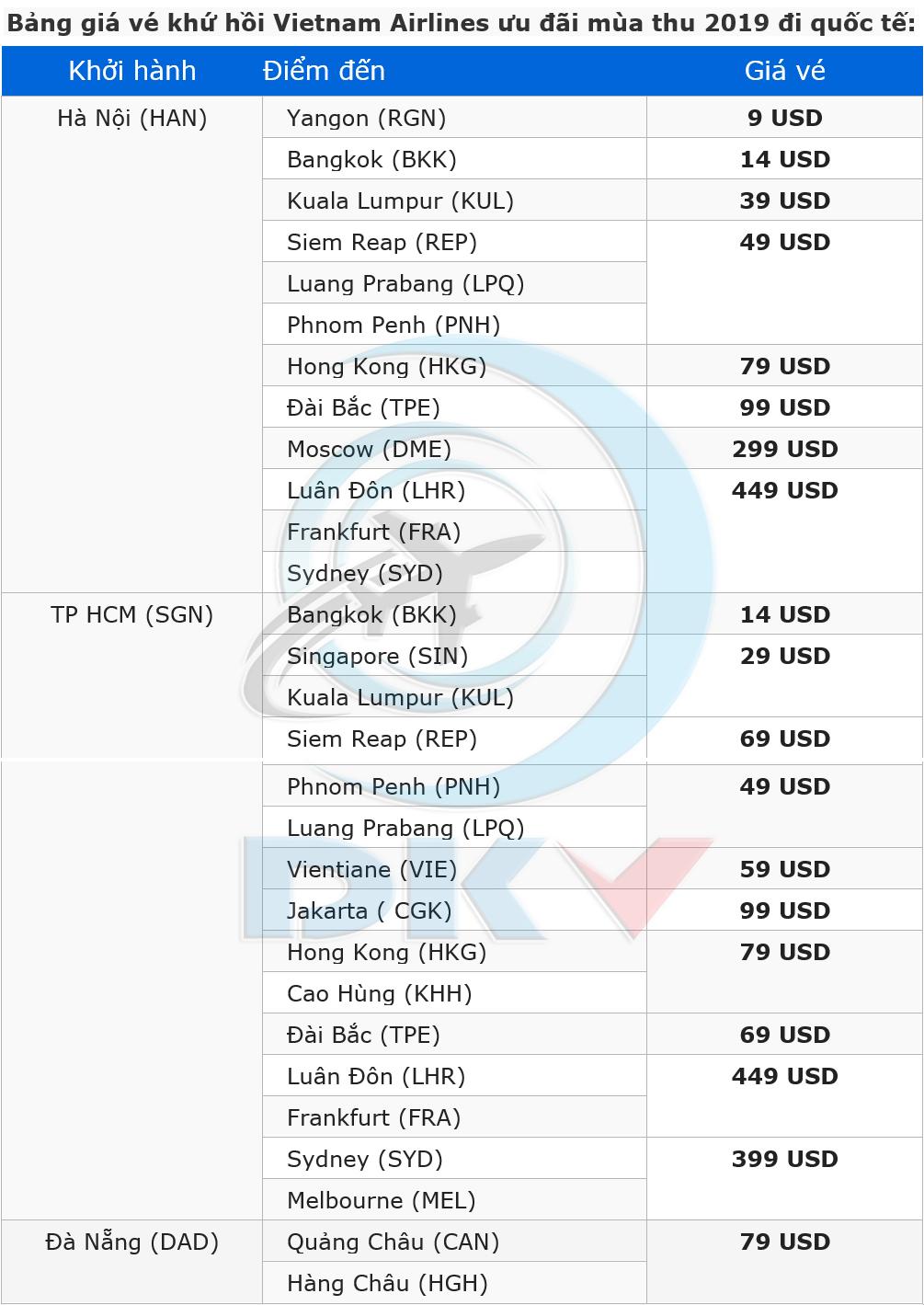Click the 399 USD price cell
This screenshot has width=924, height=1305.
pyautogui.click(x=784, y=1179)
